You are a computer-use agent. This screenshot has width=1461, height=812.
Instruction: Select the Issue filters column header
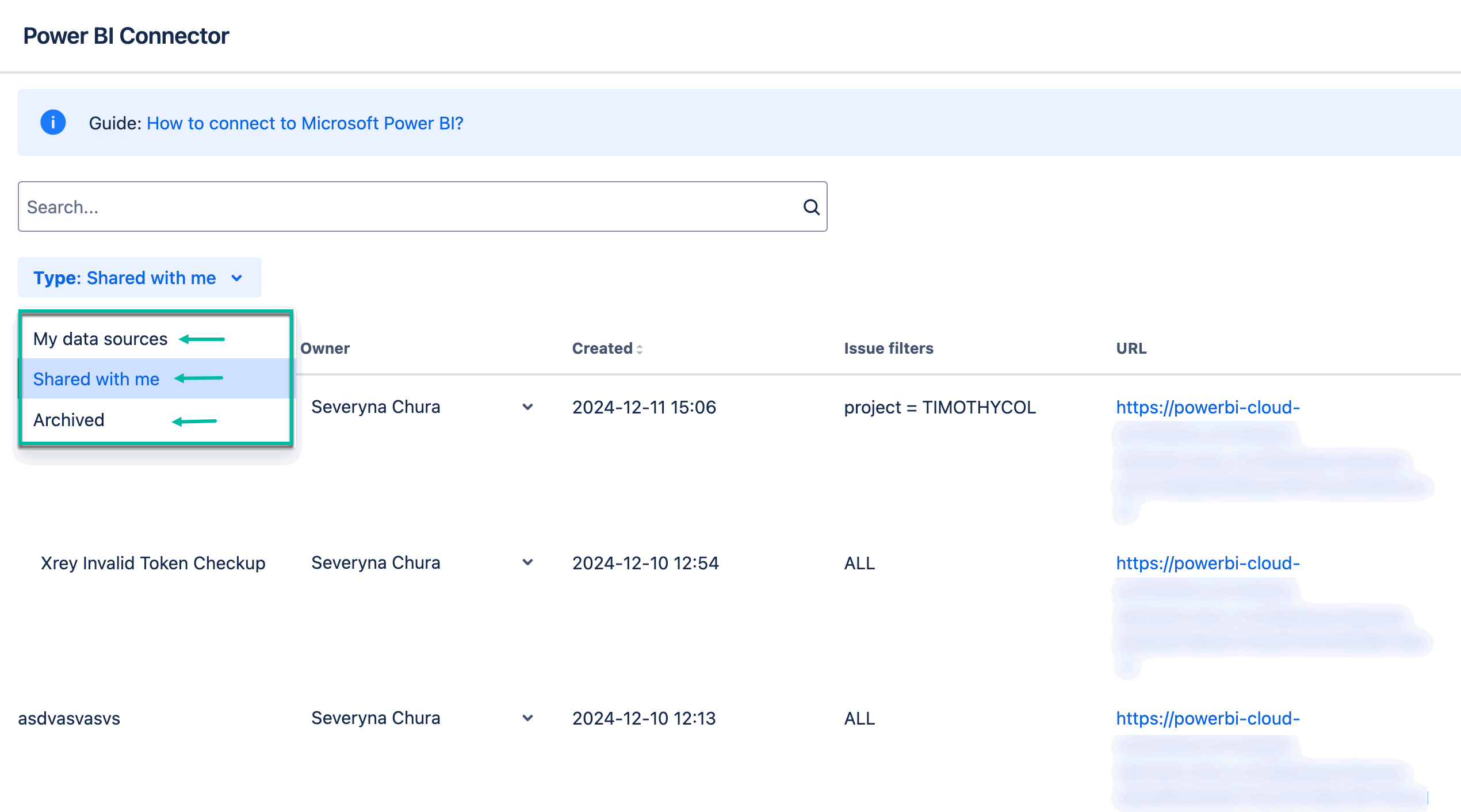[x=888, y=348]
